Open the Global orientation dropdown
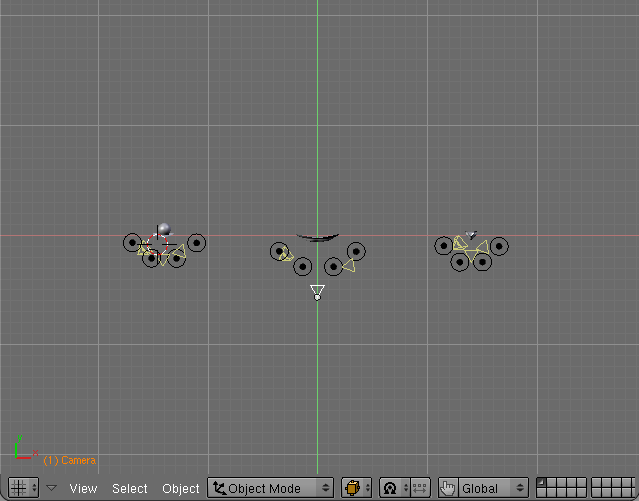The height and width of the screenshot is (501, 639). (493, 488)
